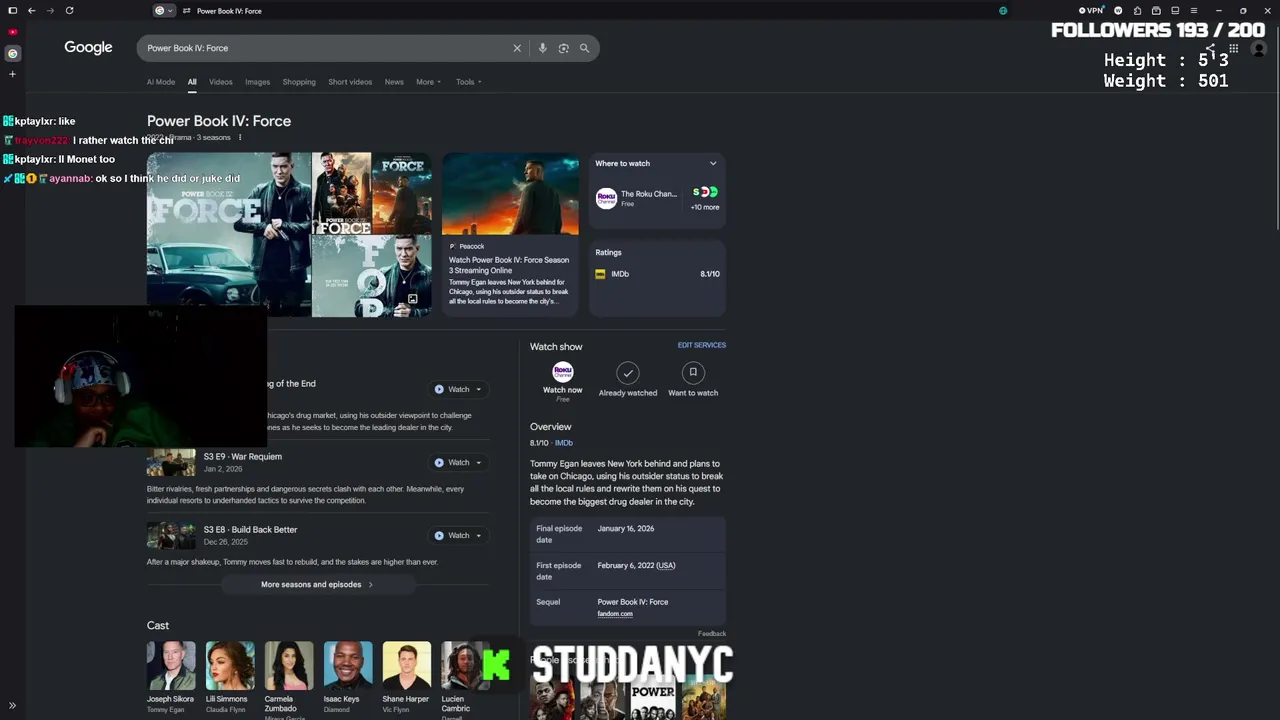Open the IMDb rating row

[657, 274]
